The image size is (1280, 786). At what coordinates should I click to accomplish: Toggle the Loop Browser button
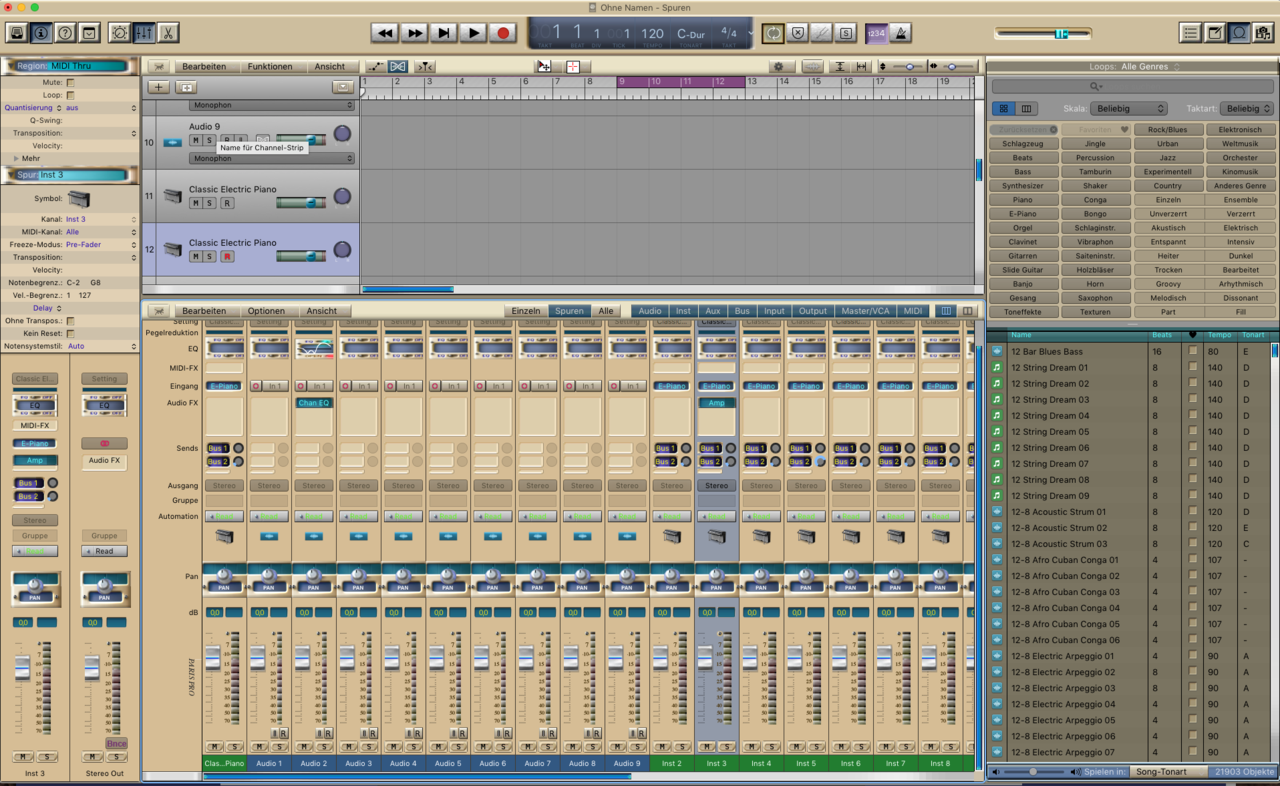[x=1238, y=33]
